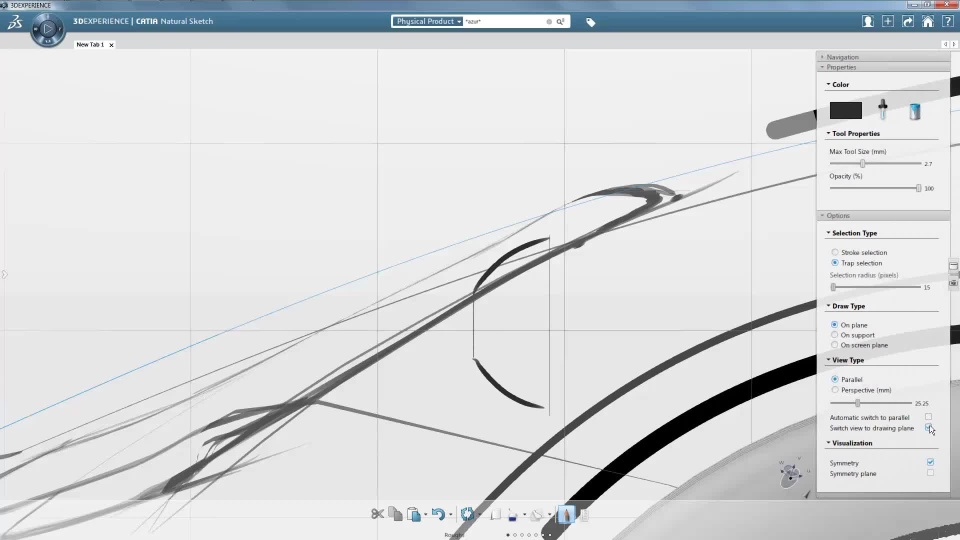
Task: Click the Opacity slider handle
Action: coord(918,188)
